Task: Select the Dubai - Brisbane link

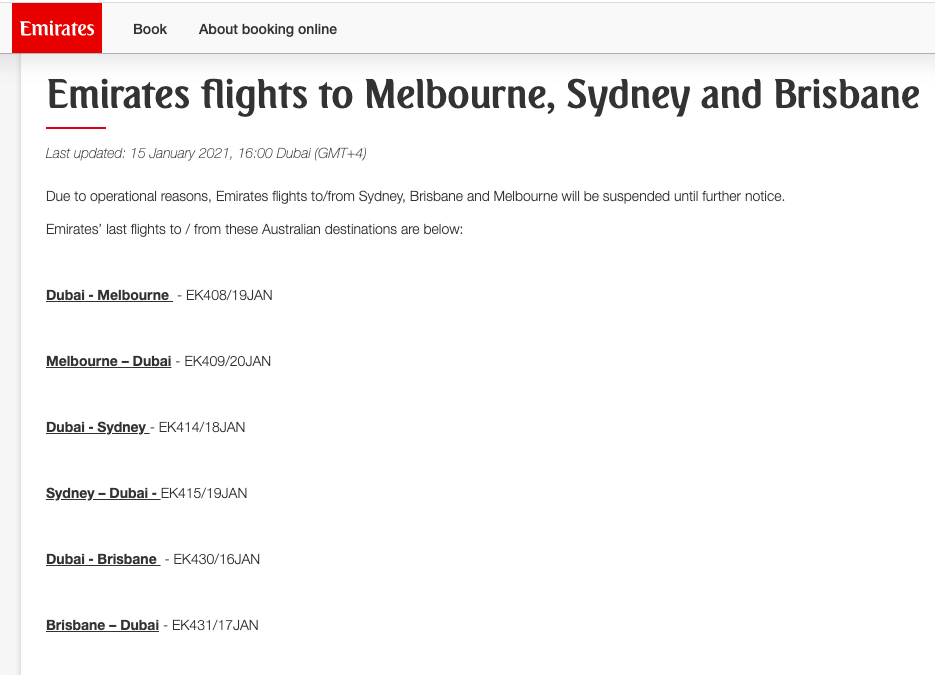Action: tap(103, 559)
